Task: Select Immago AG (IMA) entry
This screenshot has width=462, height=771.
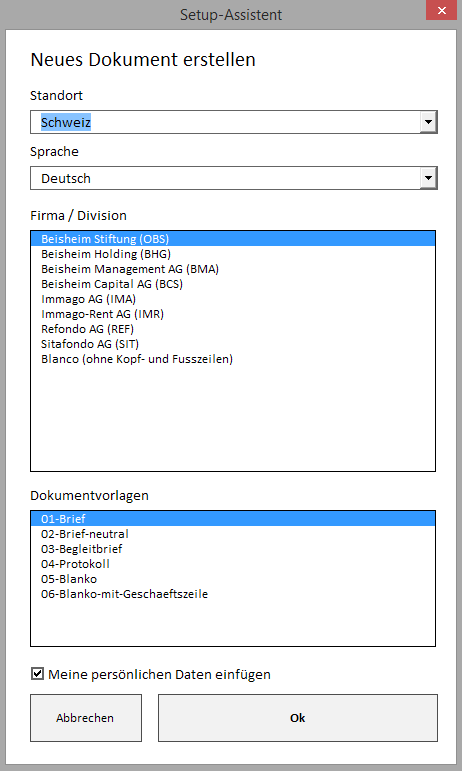Action: (233, 299)
